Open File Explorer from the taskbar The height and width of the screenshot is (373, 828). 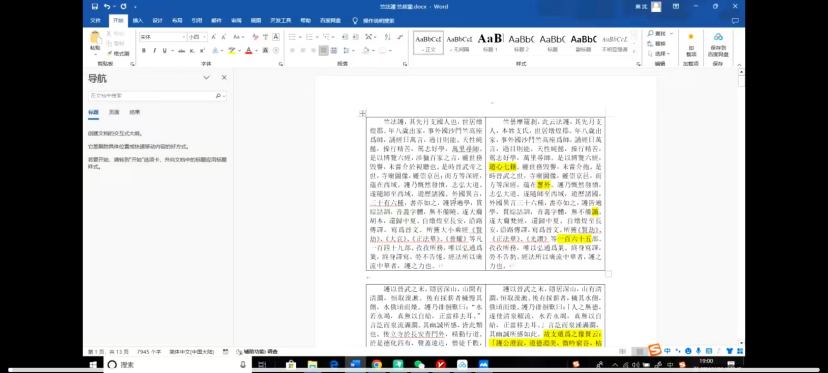click(312, 365)
